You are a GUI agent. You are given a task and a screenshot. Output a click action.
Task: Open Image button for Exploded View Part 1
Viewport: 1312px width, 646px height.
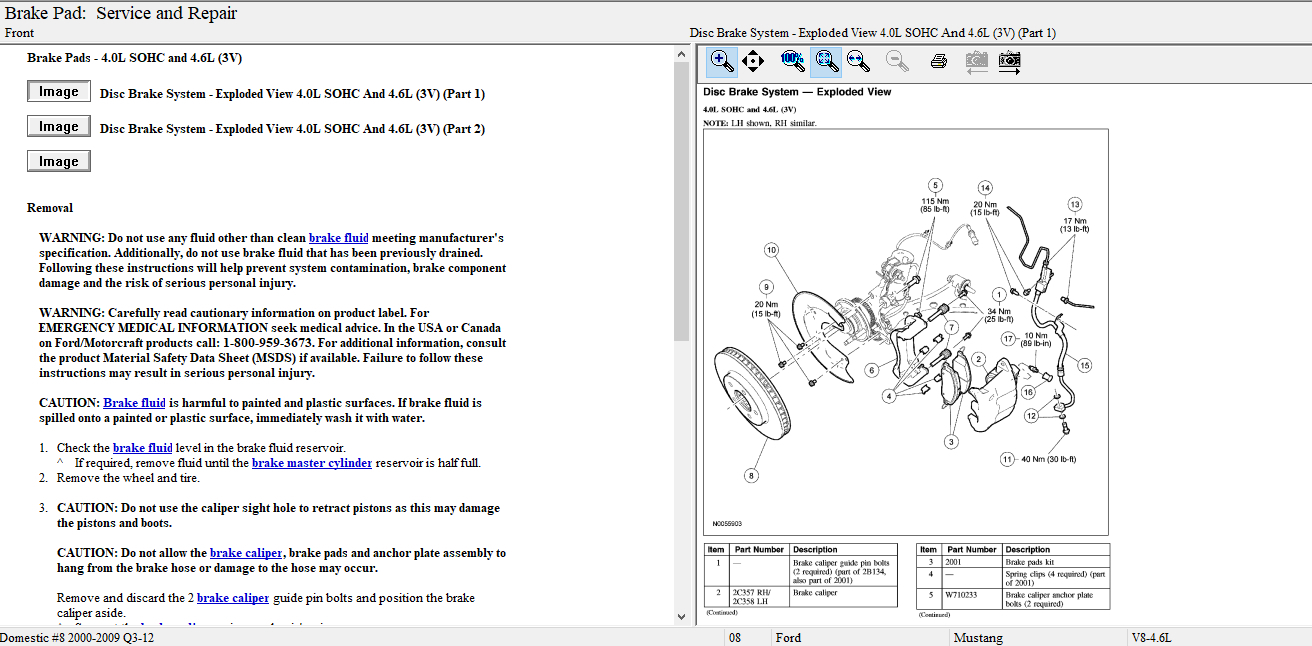[58, 92]
